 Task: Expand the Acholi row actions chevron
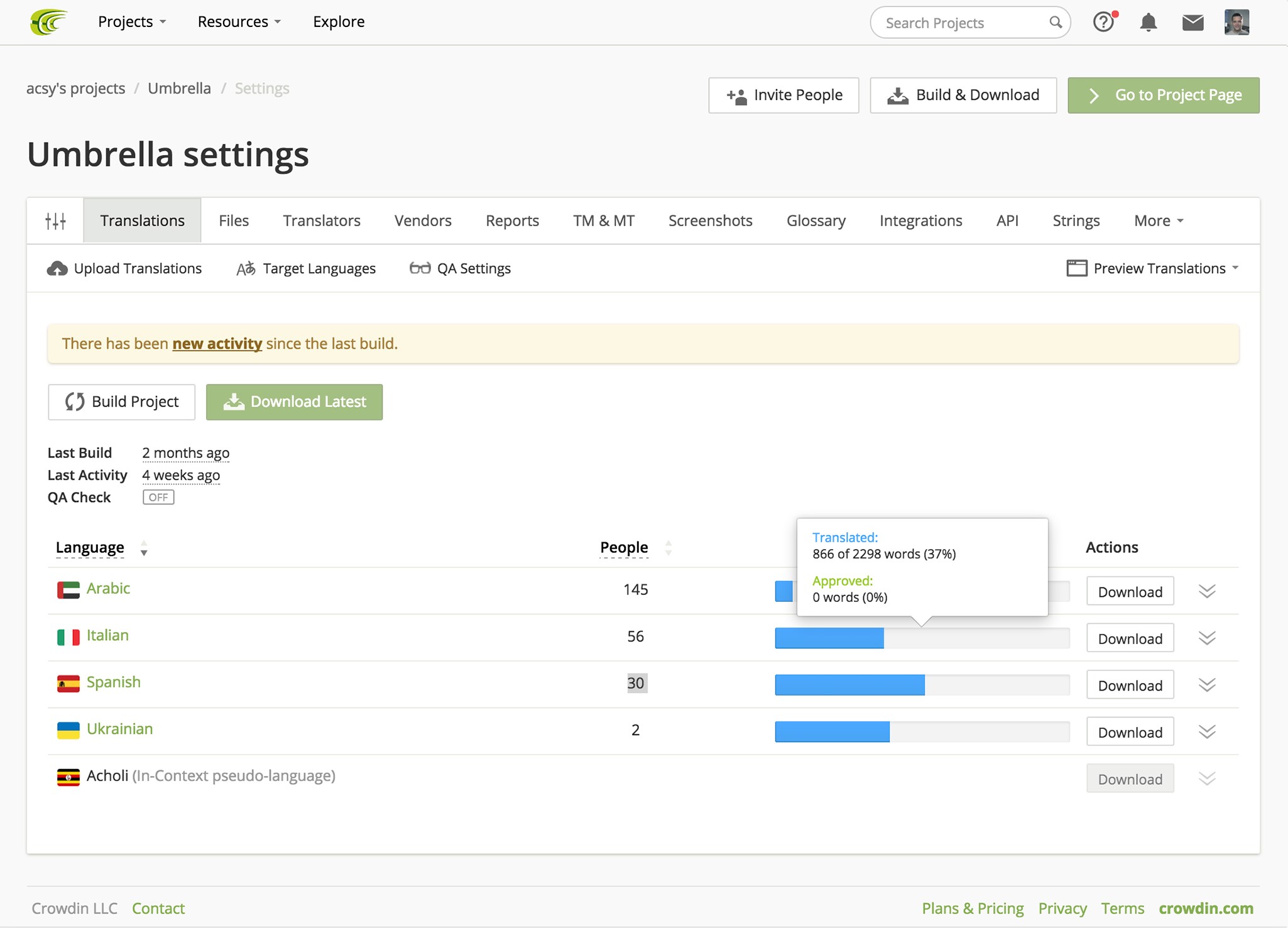1206,779
